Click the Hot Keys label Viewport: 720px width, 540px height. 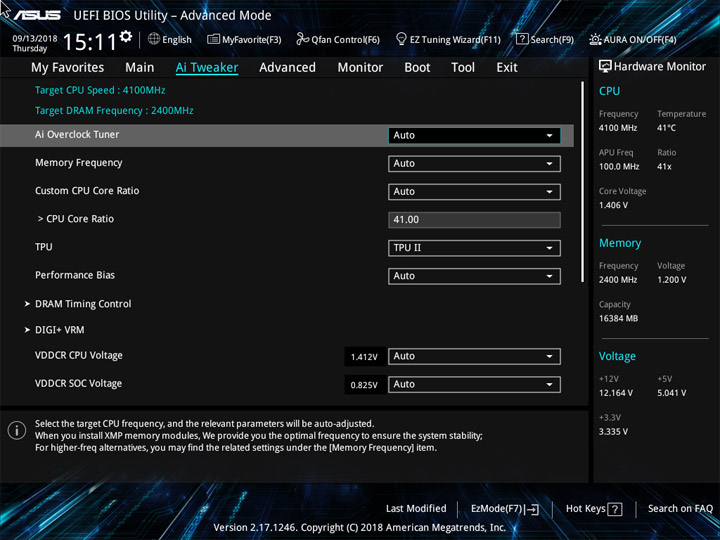[x=585, y=508]
